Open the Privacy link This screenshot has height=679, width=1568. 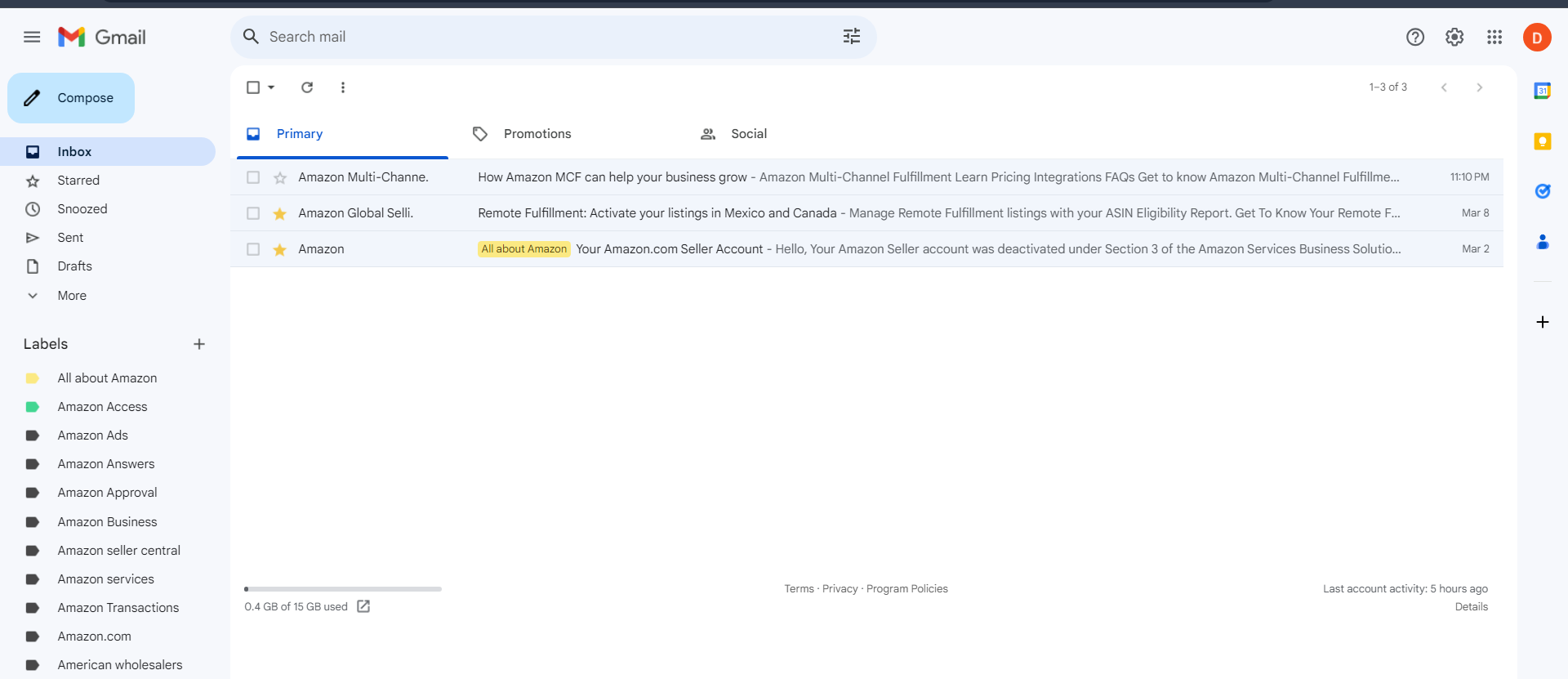[840, 589]
